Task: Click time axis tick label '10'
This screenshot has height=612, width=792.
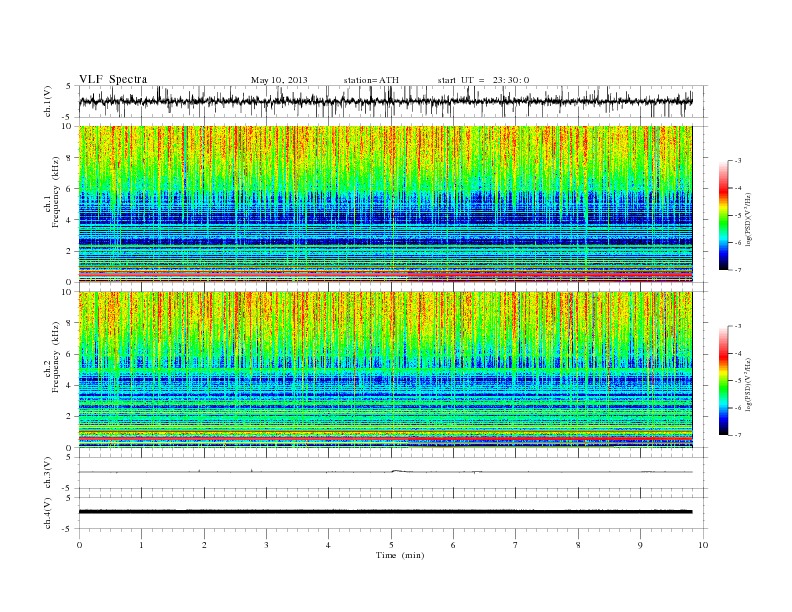Action: coord(703,545)
